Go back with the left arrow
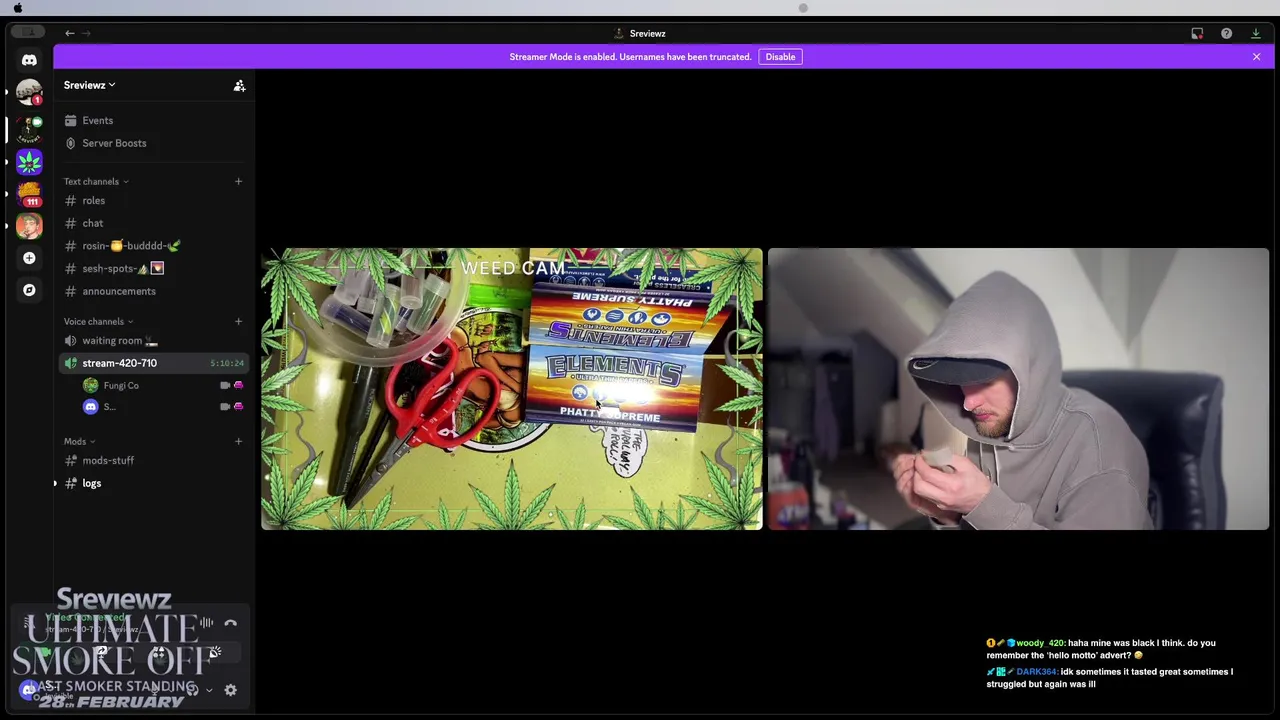The width and height of the screenshot is (1280, 720). 70,33
